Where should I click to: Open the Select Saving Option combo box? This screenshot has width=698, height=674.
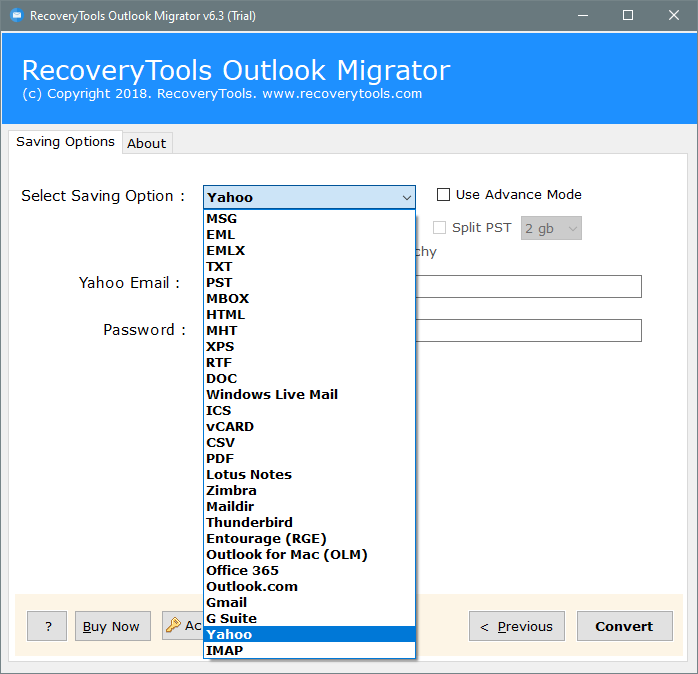coord(309,197)
